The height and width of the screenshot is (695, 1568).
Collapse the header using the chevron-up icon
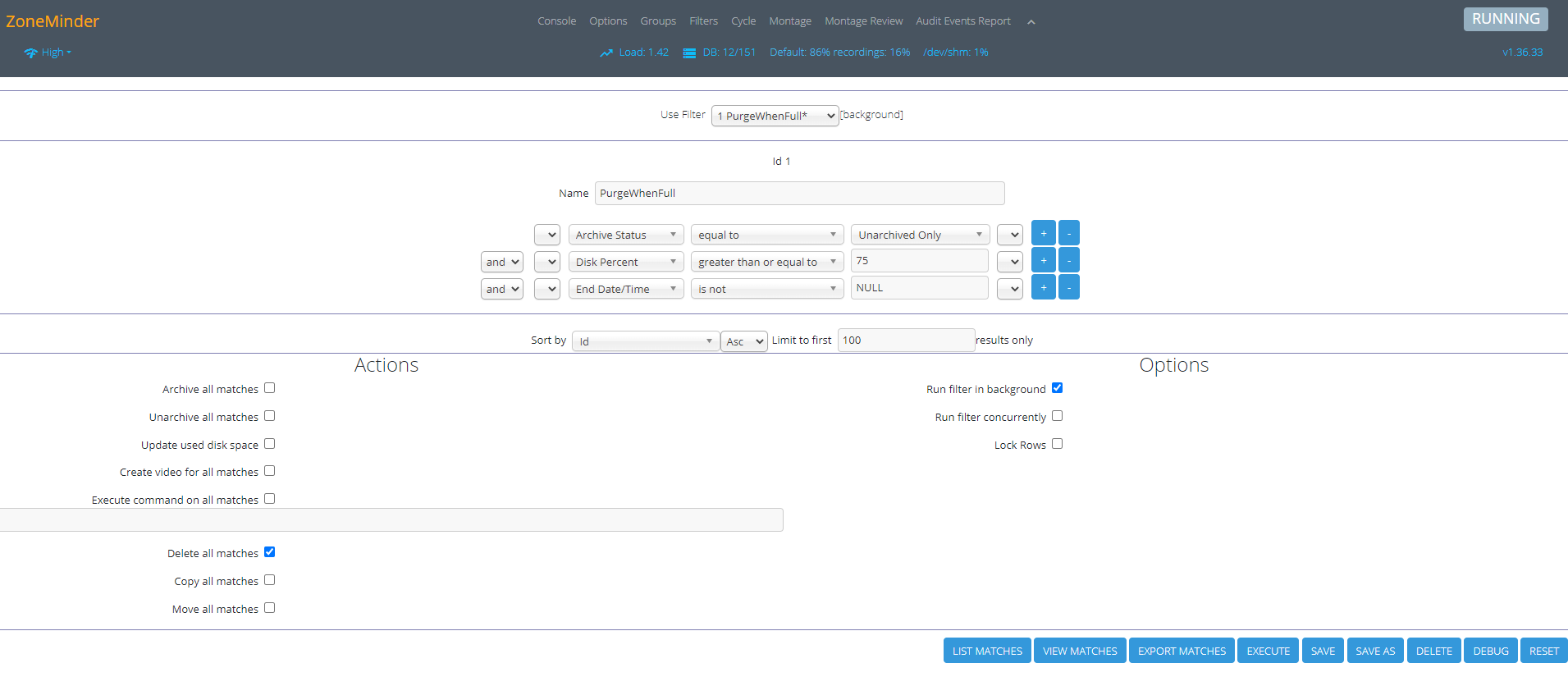[1031, 22]
